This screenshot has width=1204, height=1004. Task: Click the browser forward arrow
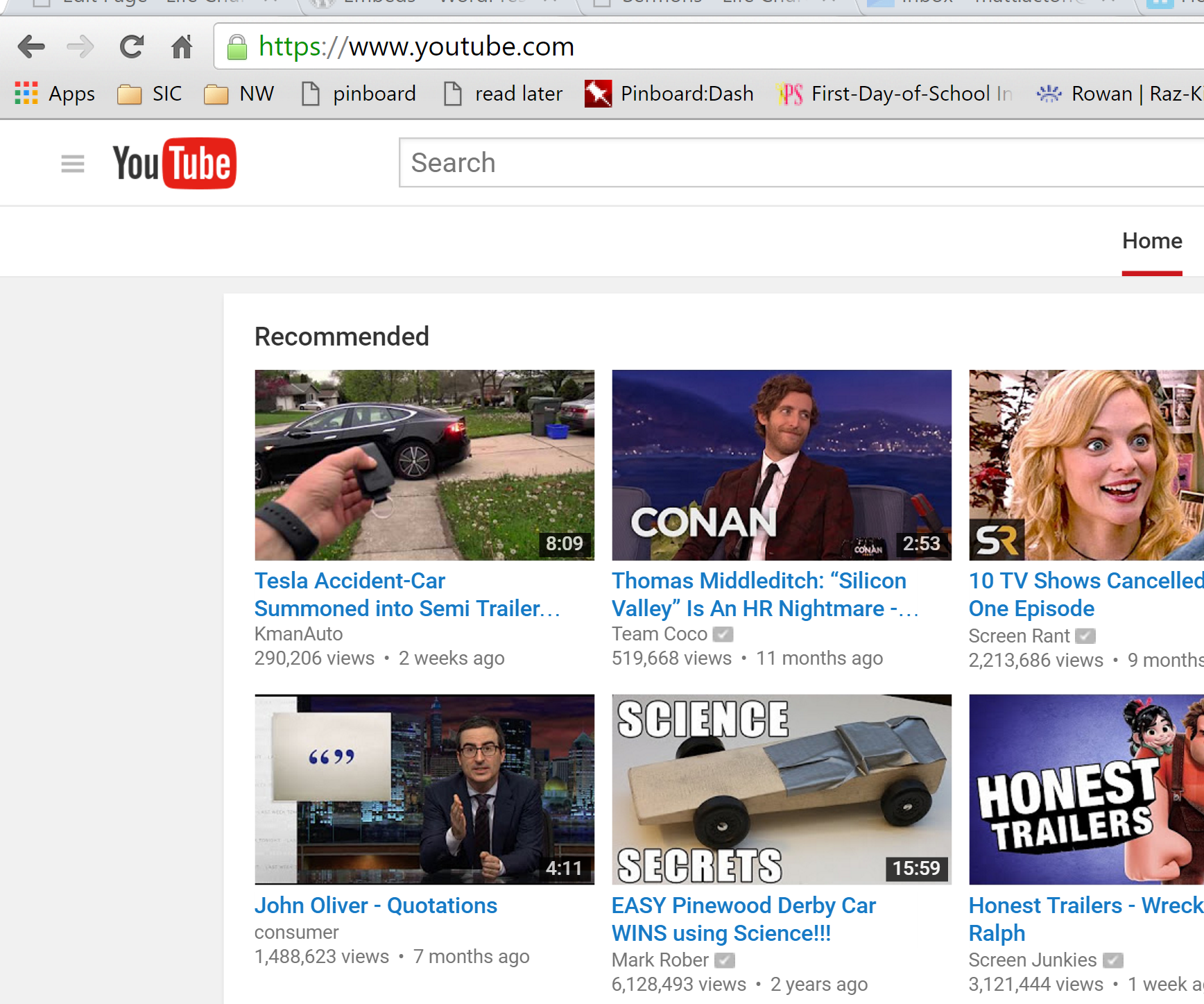(80, 47)
